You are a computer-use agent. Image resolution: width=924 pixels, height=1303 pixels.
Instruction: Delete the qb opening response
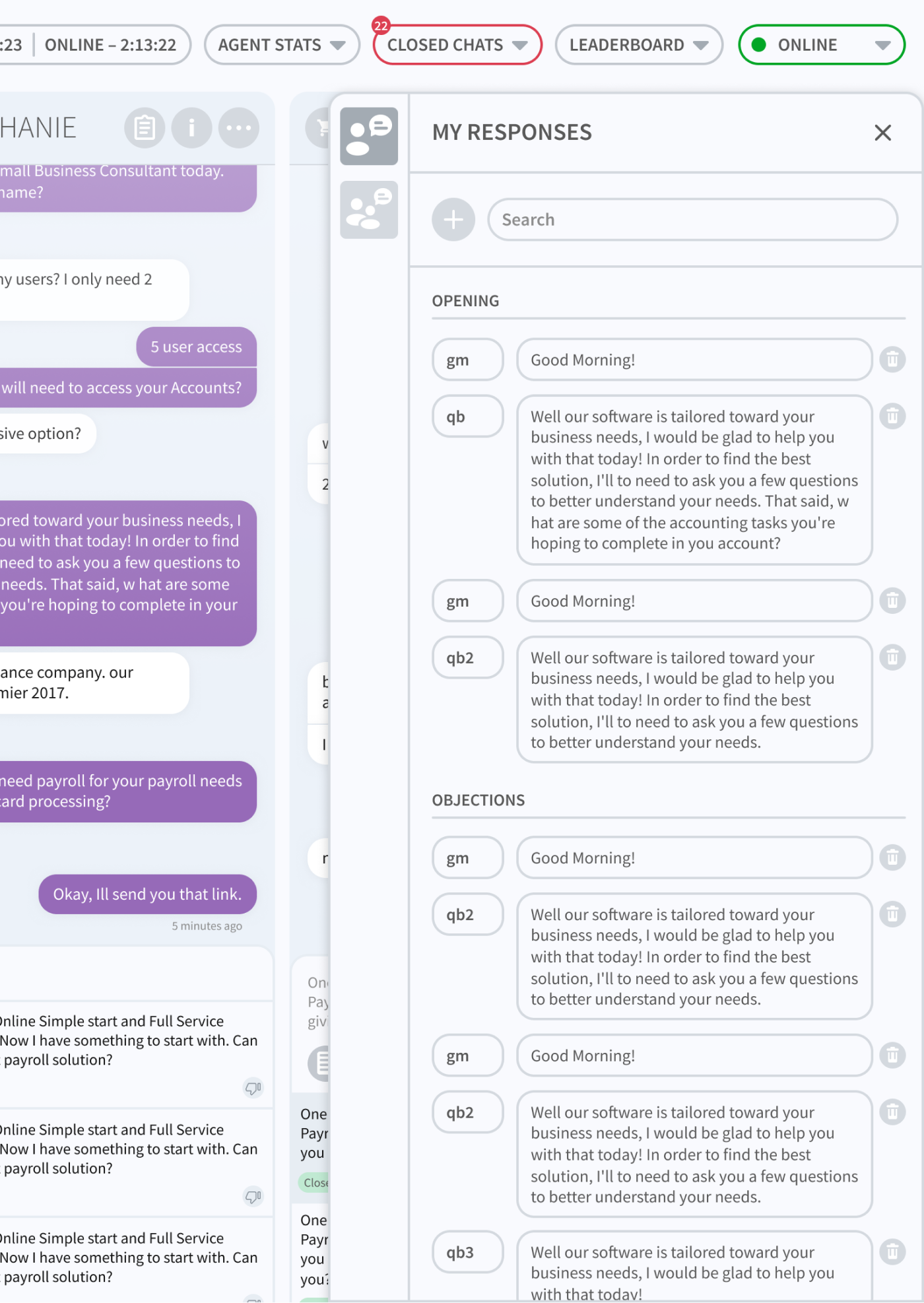(892, 417)
